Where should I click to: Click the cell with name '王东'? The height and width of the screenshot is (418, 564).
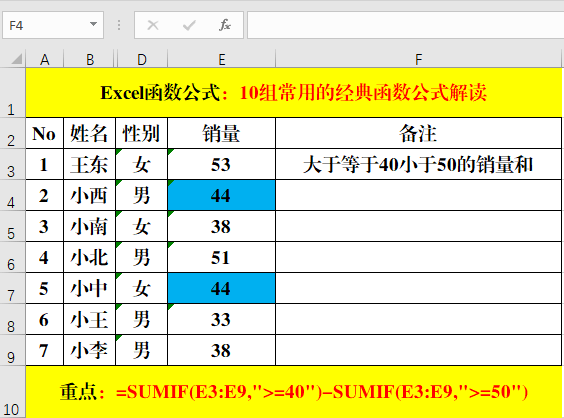coord(90,164)
